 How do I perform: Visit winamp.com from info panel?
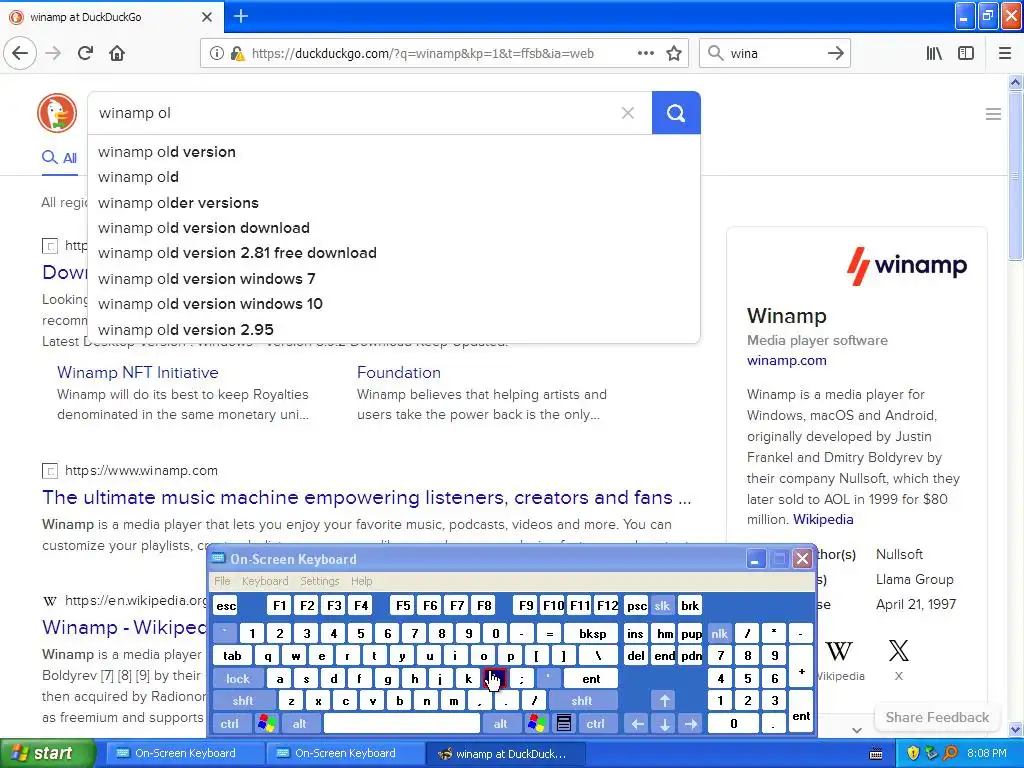point(787,360)
